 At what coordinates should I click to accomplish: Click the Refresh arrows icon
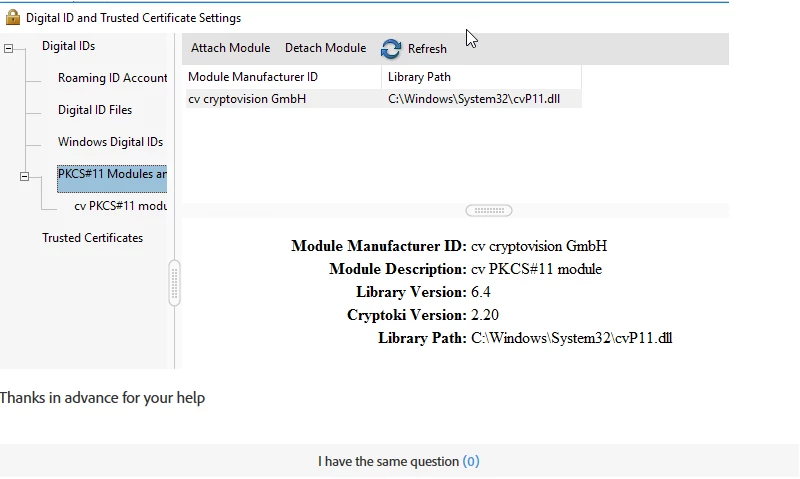point(391,49)
